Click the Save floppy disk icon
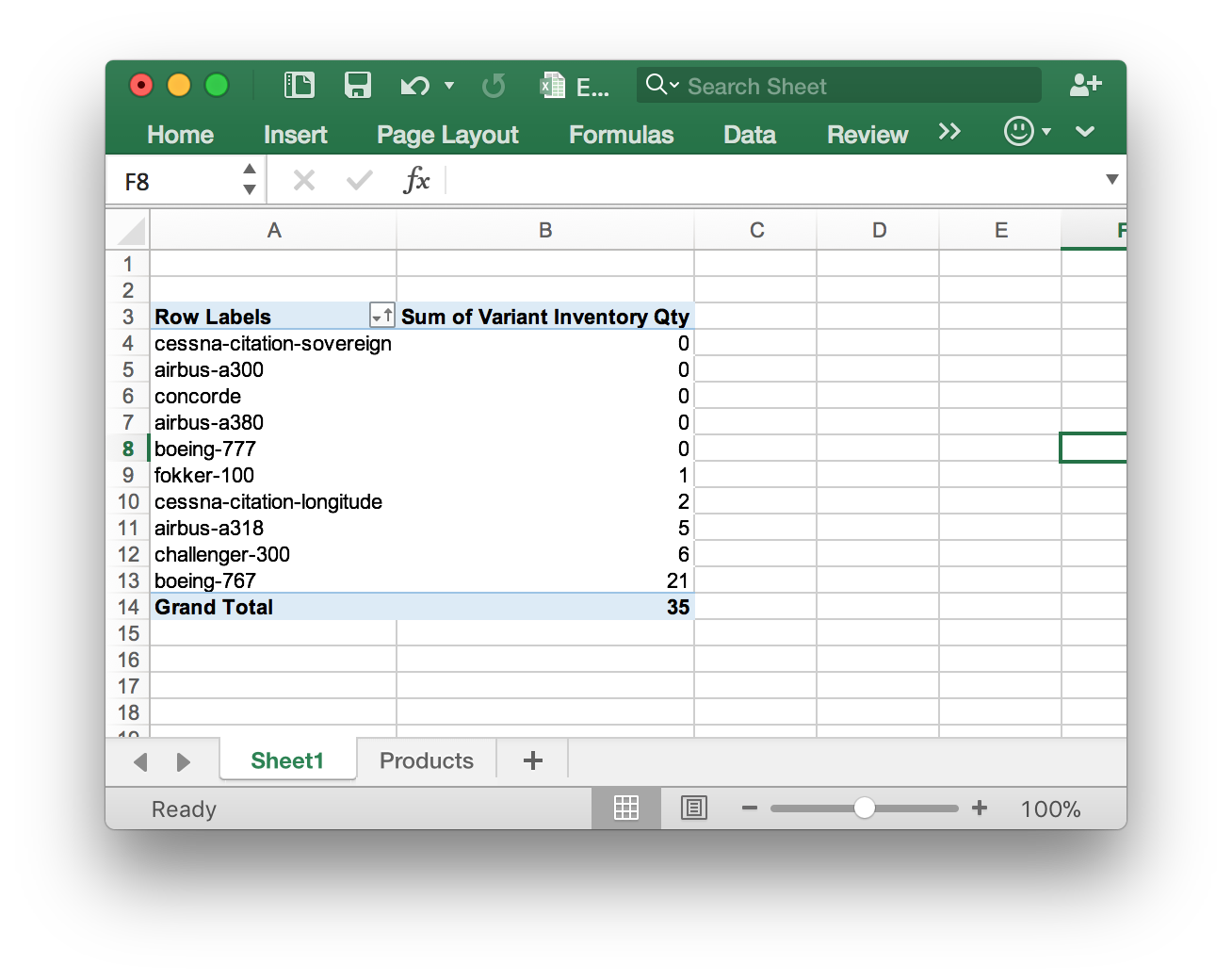The image size is (1232, 980). [358, 86]
